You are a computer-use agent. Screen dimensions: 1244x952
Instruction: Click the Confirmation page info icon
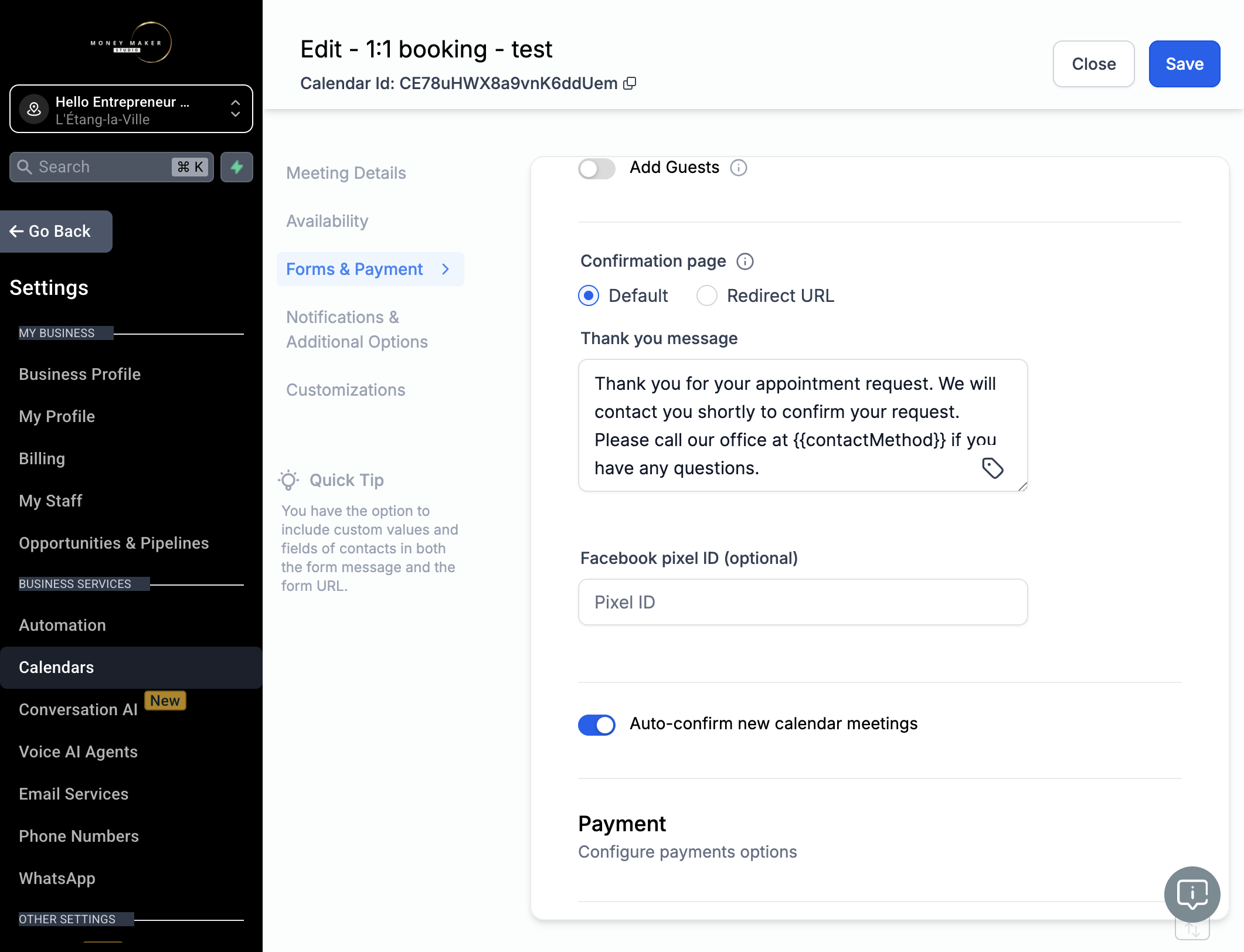745,261
